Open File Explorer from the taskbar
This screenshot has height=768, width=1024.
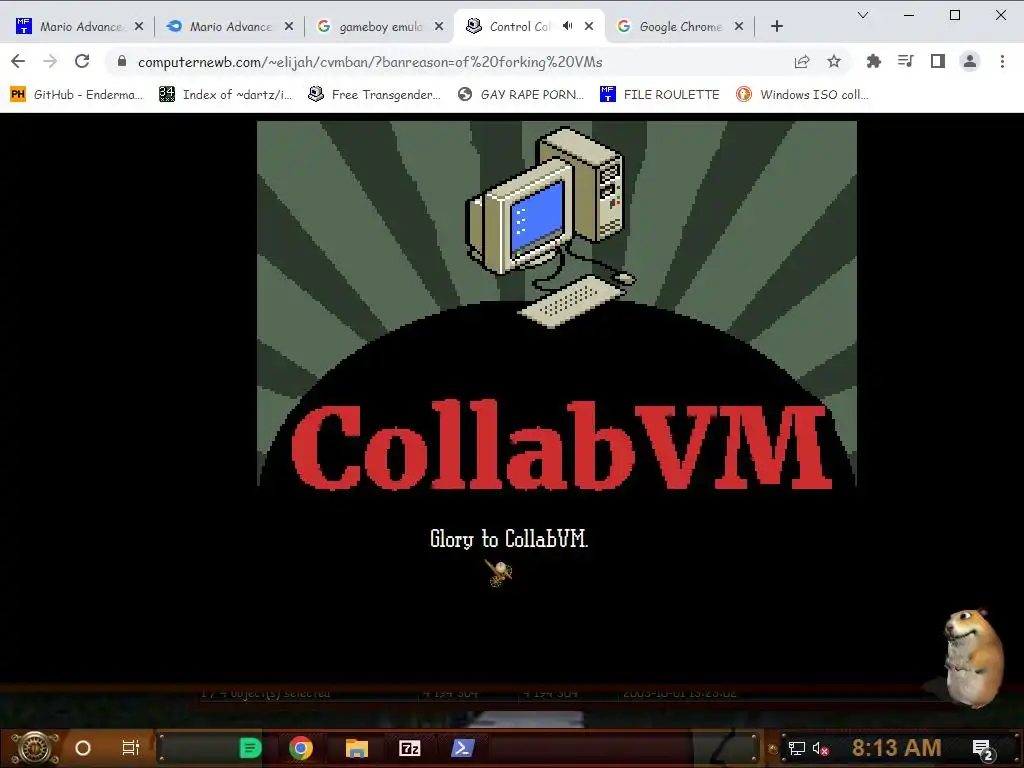click(x=357, y=748)
